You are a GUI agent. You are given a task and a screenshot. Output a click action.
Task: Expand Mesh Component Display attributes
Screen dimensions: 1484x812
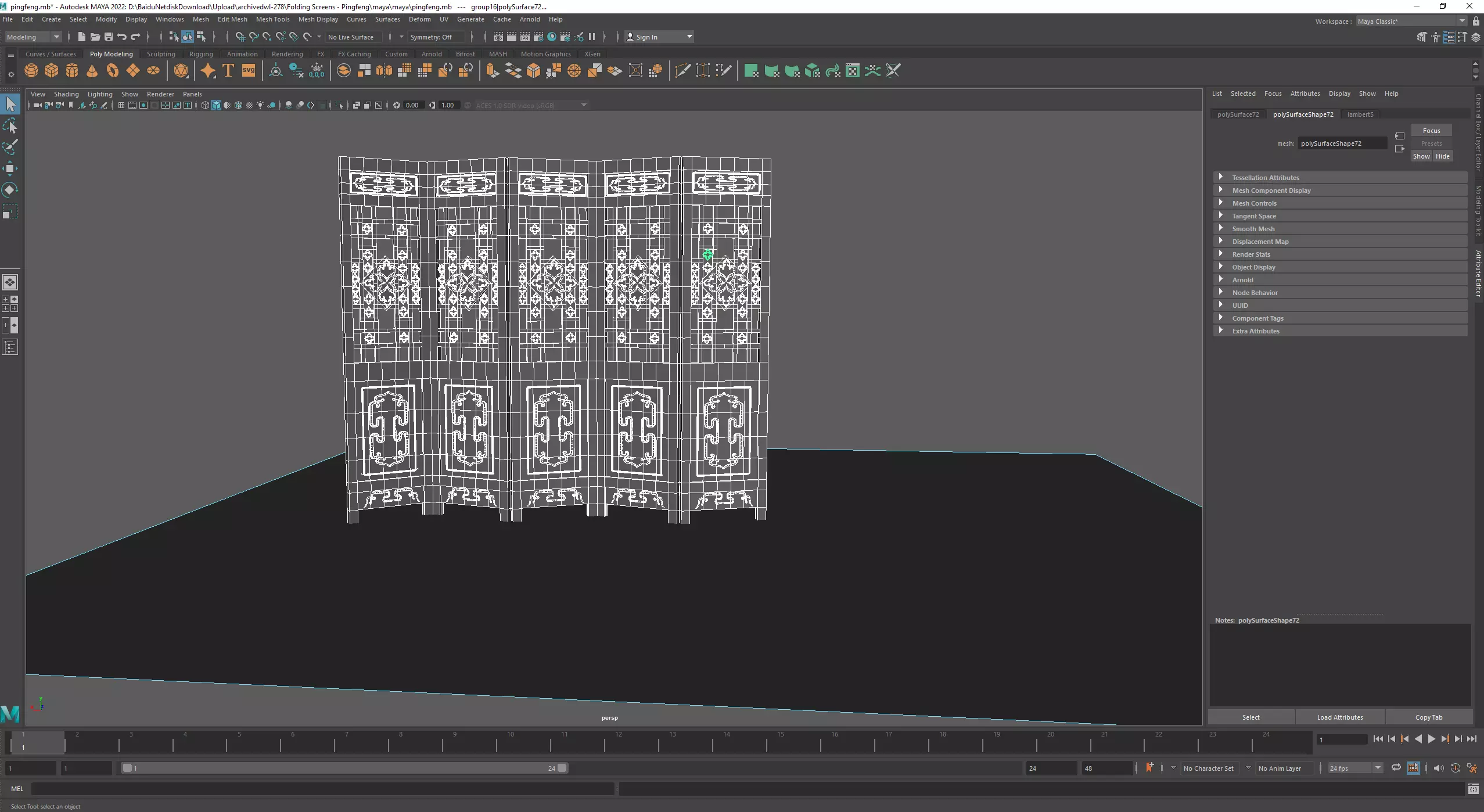tap(1271, 191)
